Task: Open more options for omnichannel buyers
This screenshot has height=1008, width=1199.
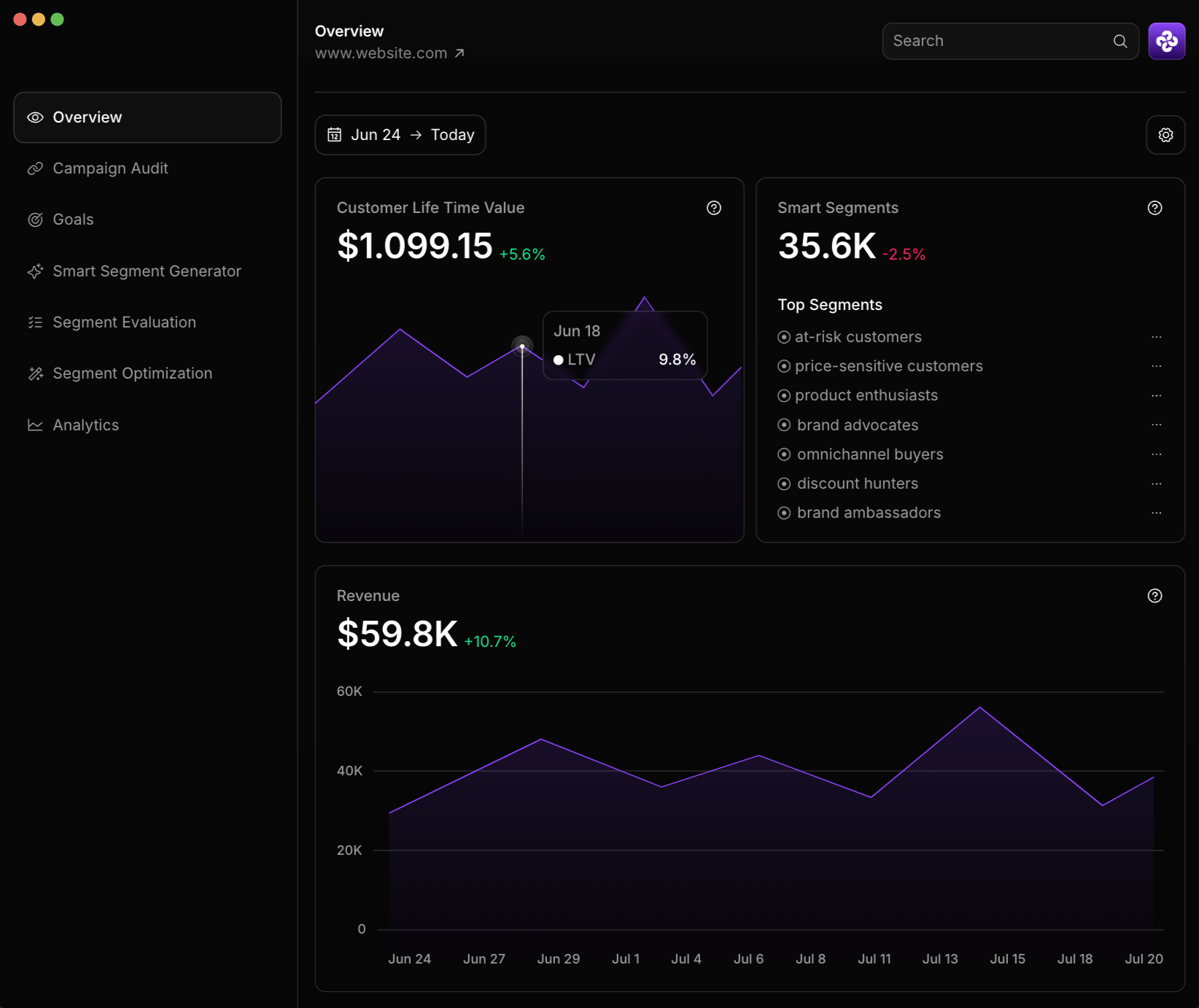Action: [1157, 454]
